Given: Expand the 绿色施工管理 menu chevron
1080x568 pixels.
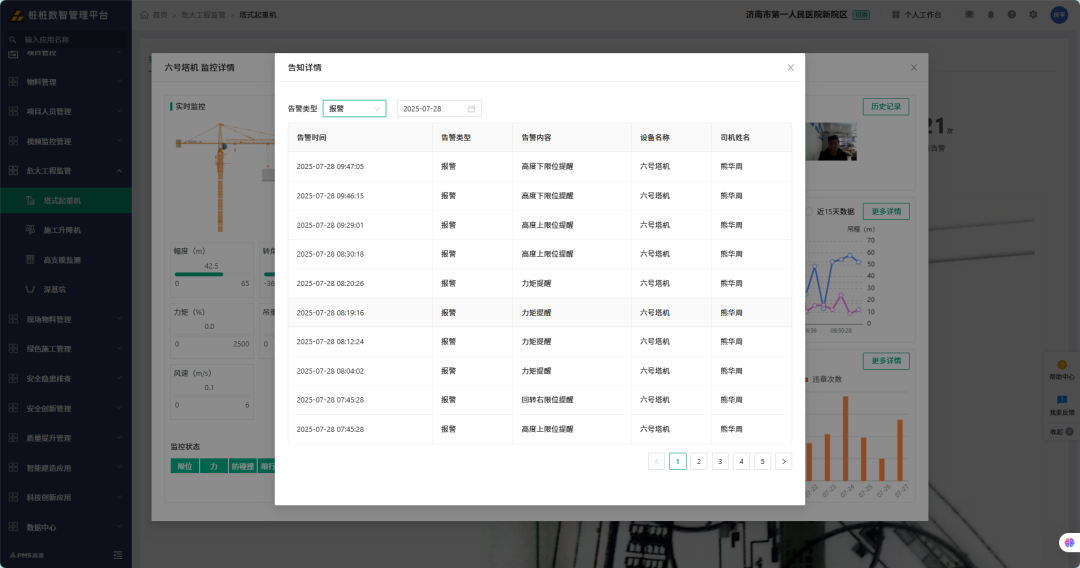Looking at the screenshot, I should tap(119, 349).
